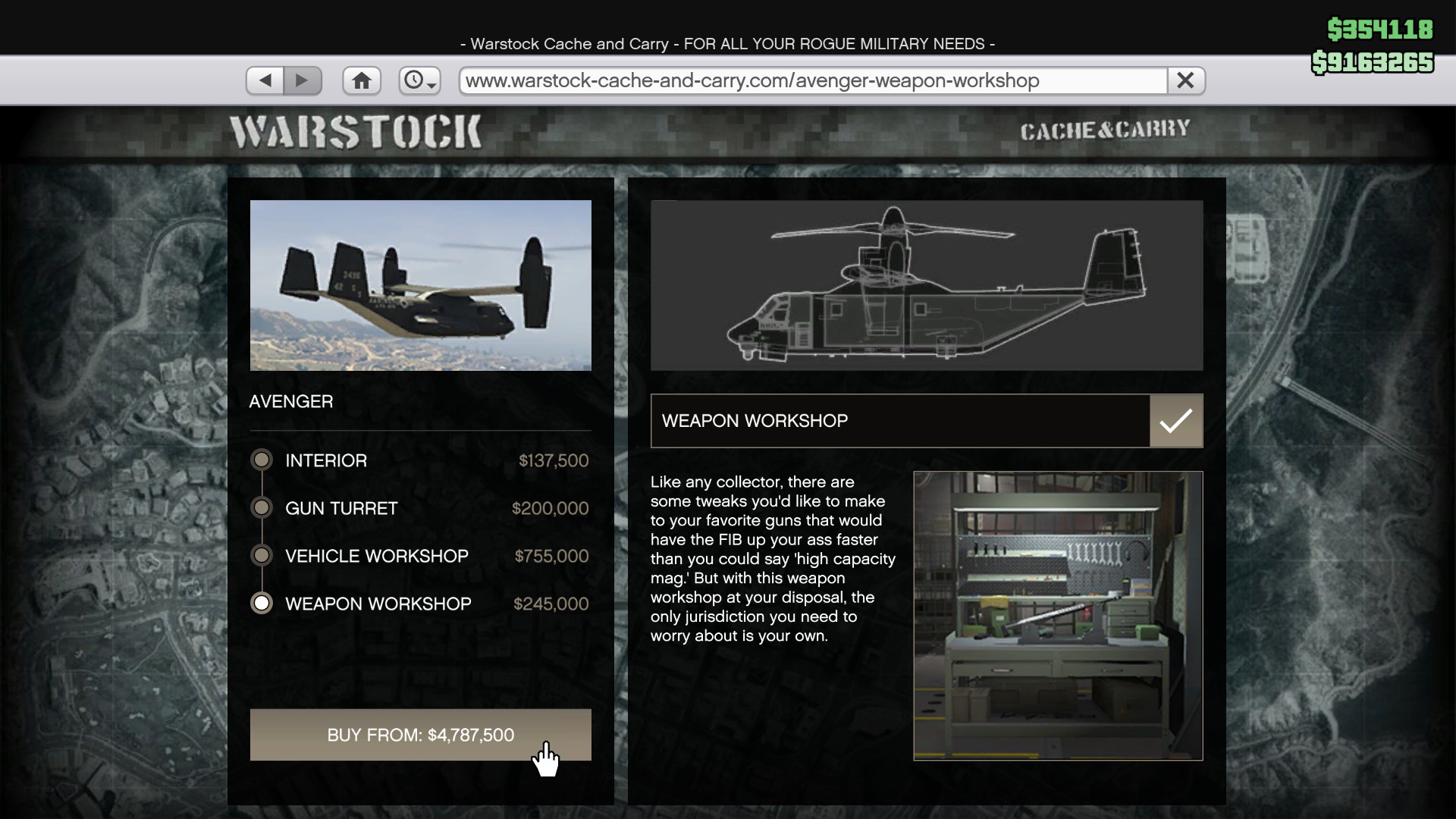Click the green cash balance counter

pos(1379,30)
